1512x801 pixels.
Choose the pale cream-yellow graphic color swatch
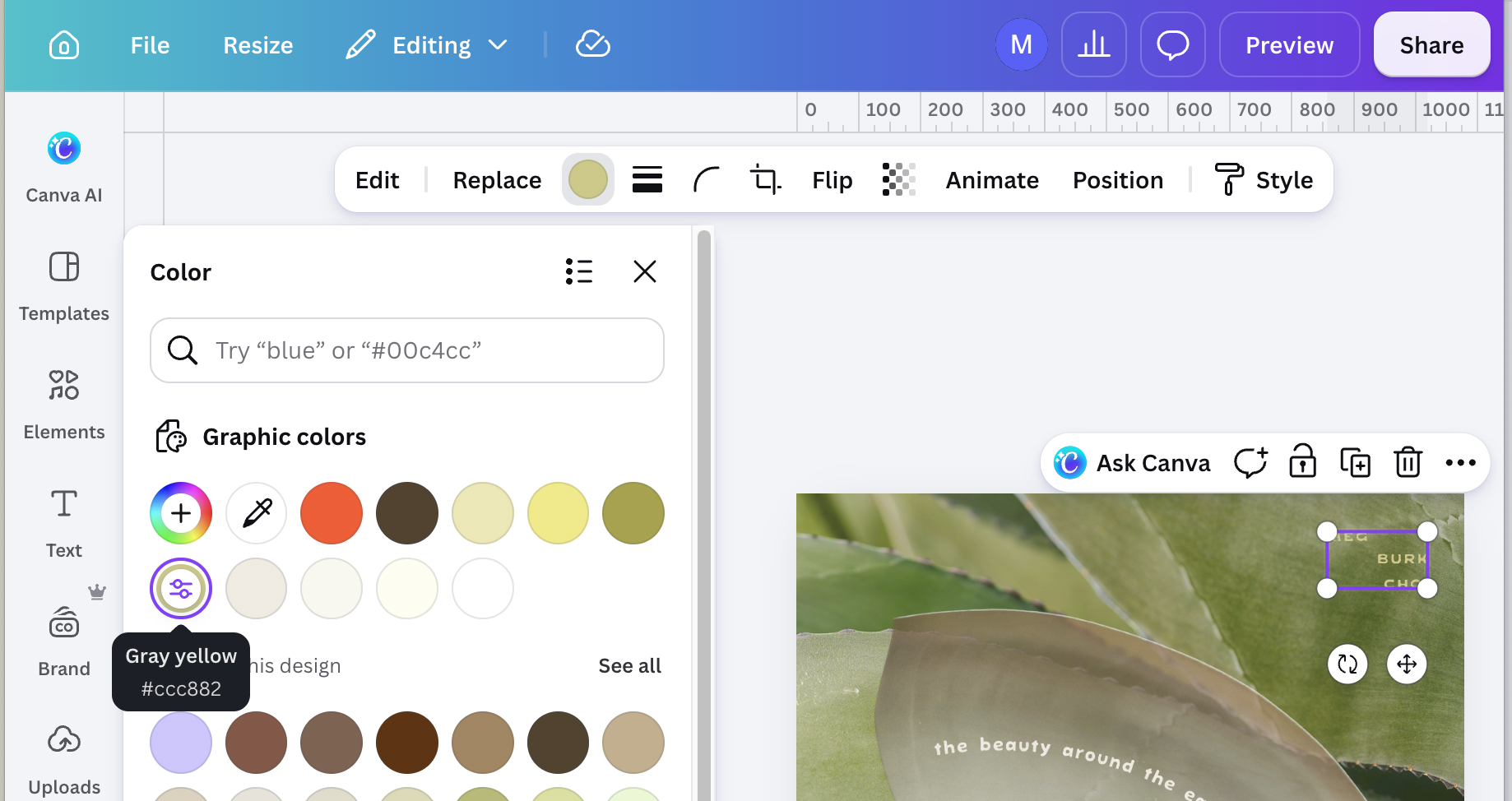(x=483, y=513)
